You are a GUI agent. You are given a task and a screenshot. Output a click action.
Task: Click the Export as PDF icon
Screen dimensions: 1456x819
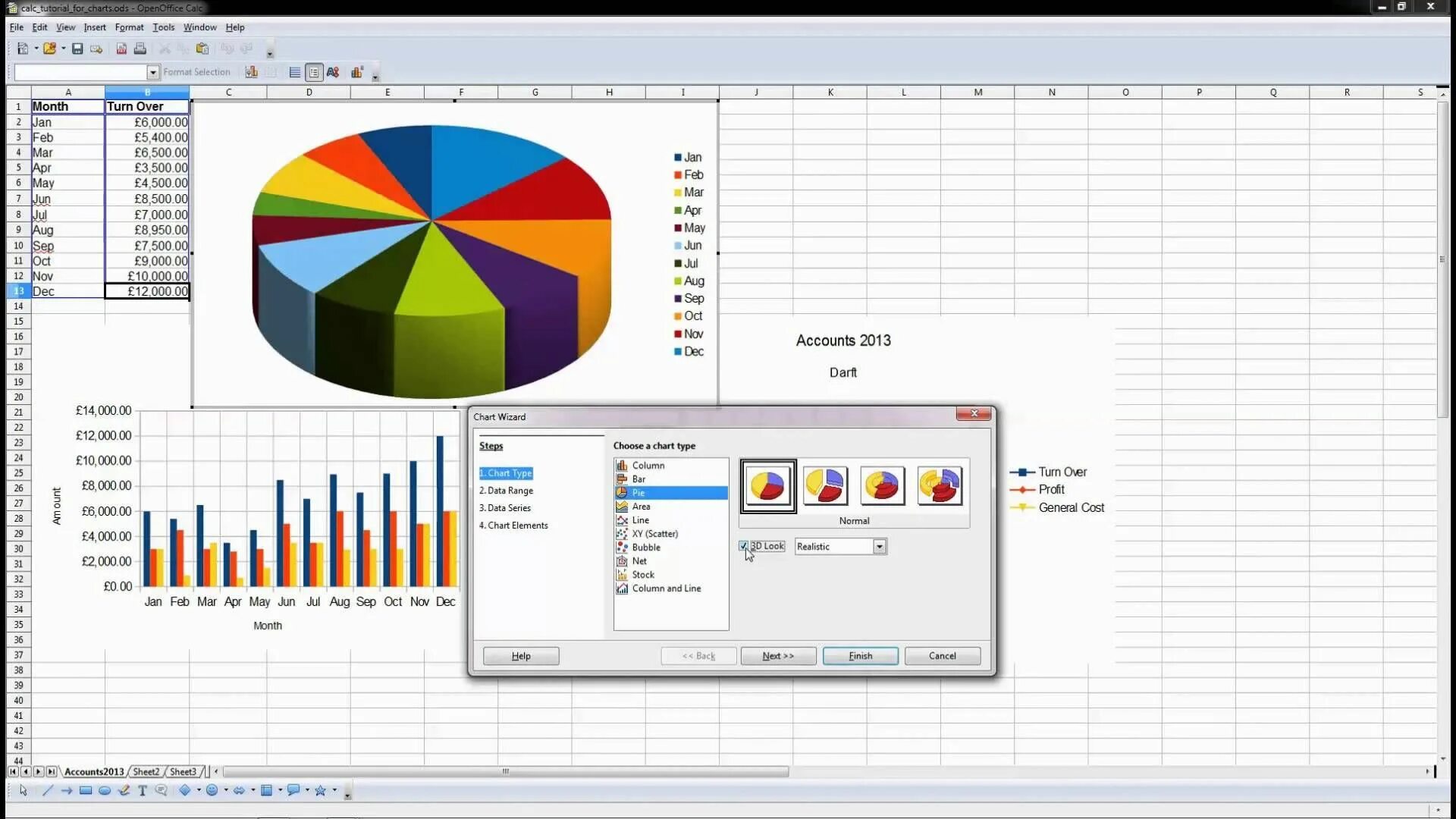[121, 49]
